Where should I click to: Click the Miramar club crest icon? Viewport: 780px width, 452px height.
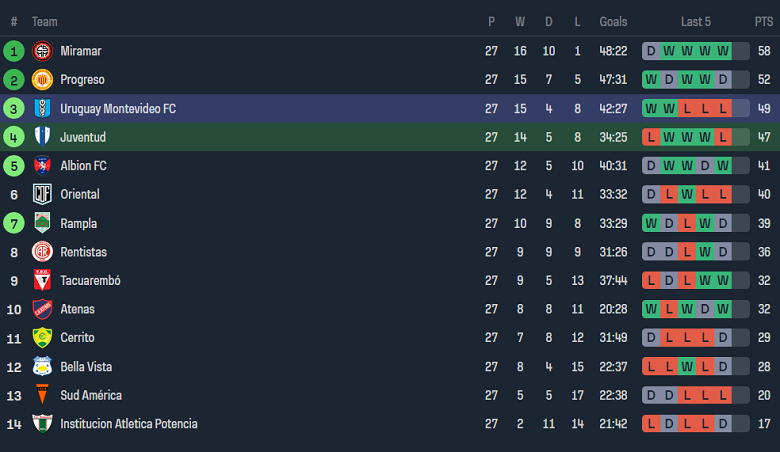click(42, 51)
